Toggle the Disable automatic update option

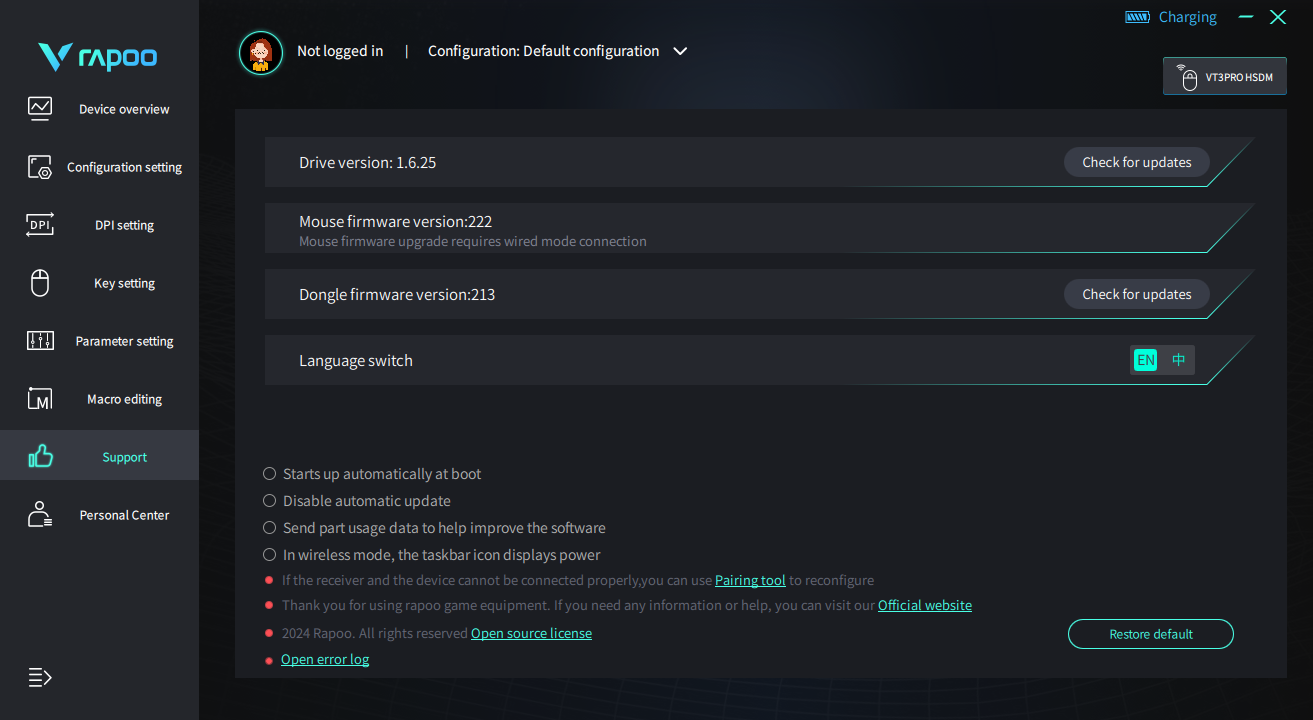(269, 501)
